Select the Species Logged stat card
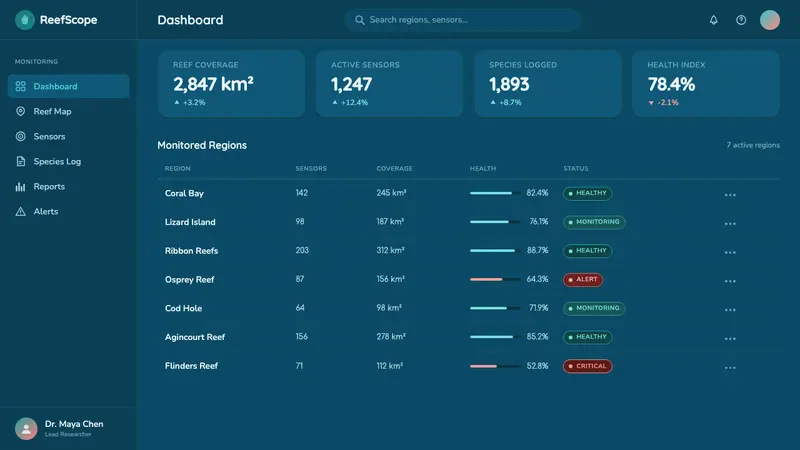This screenshot has height=450, width=800. pos(548,84)
